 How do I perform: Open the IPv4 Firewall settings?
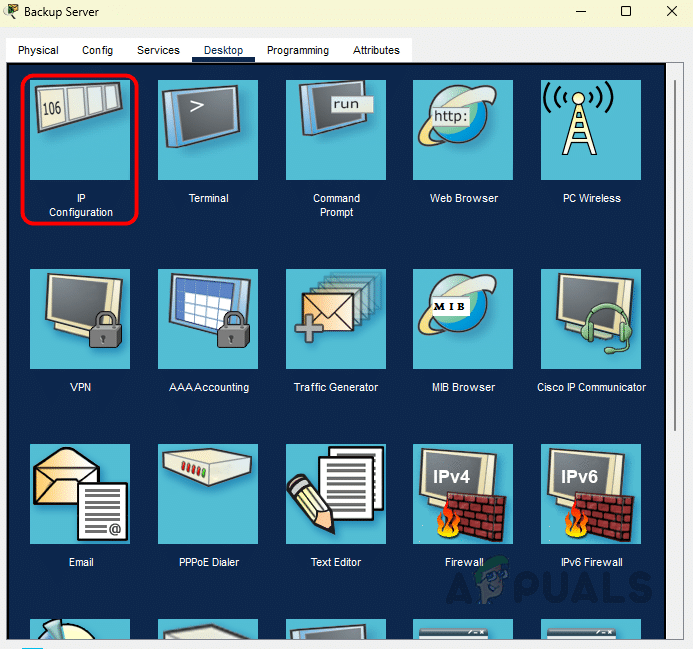[x=463, y=494]
